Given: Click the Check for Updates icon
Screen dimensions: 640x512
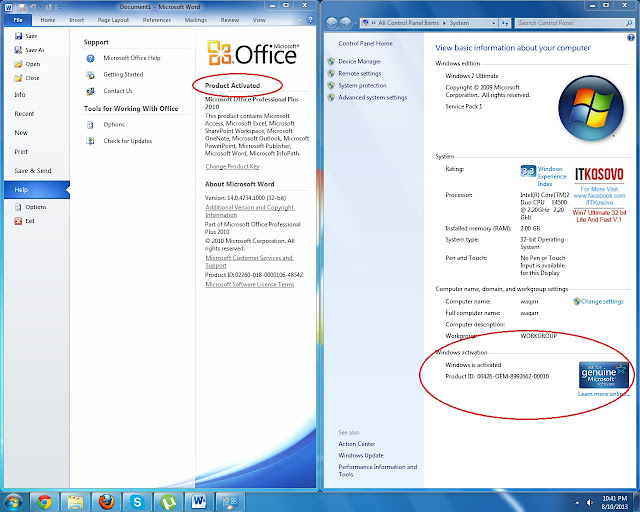Looking at the screenshot, I should tap(90, 141).
